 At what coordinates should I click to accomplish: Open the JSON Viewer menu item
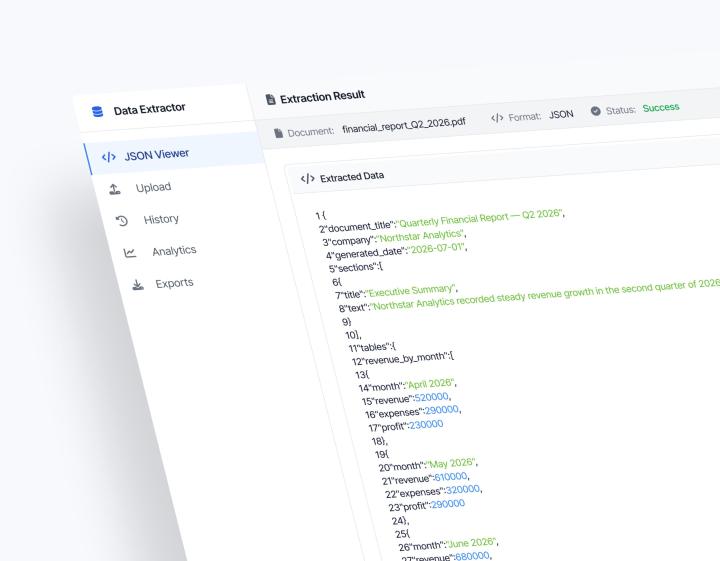coord(174,153)
